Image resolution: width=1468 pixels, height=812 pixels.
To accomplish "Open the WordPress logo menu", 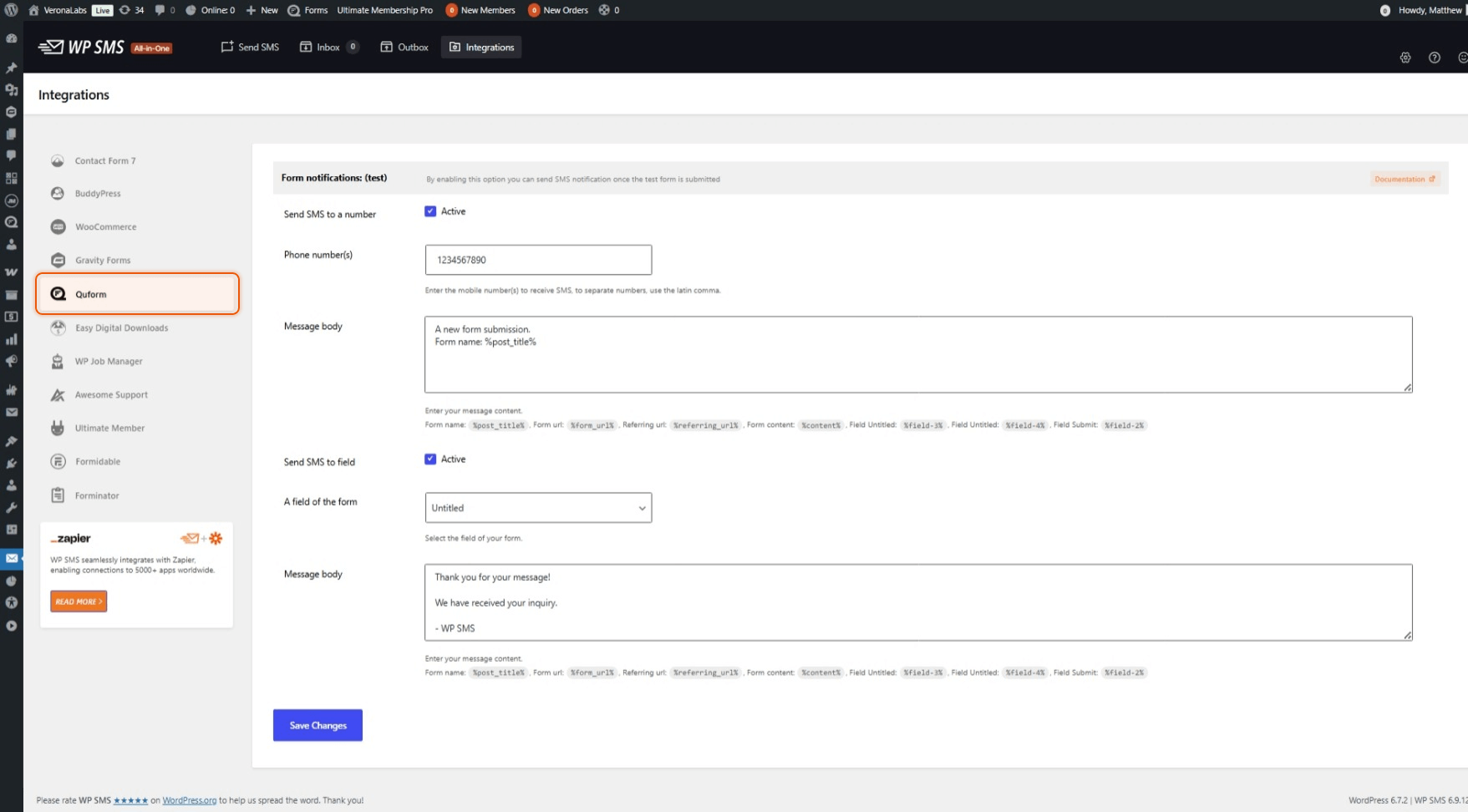I will [11, 10].
